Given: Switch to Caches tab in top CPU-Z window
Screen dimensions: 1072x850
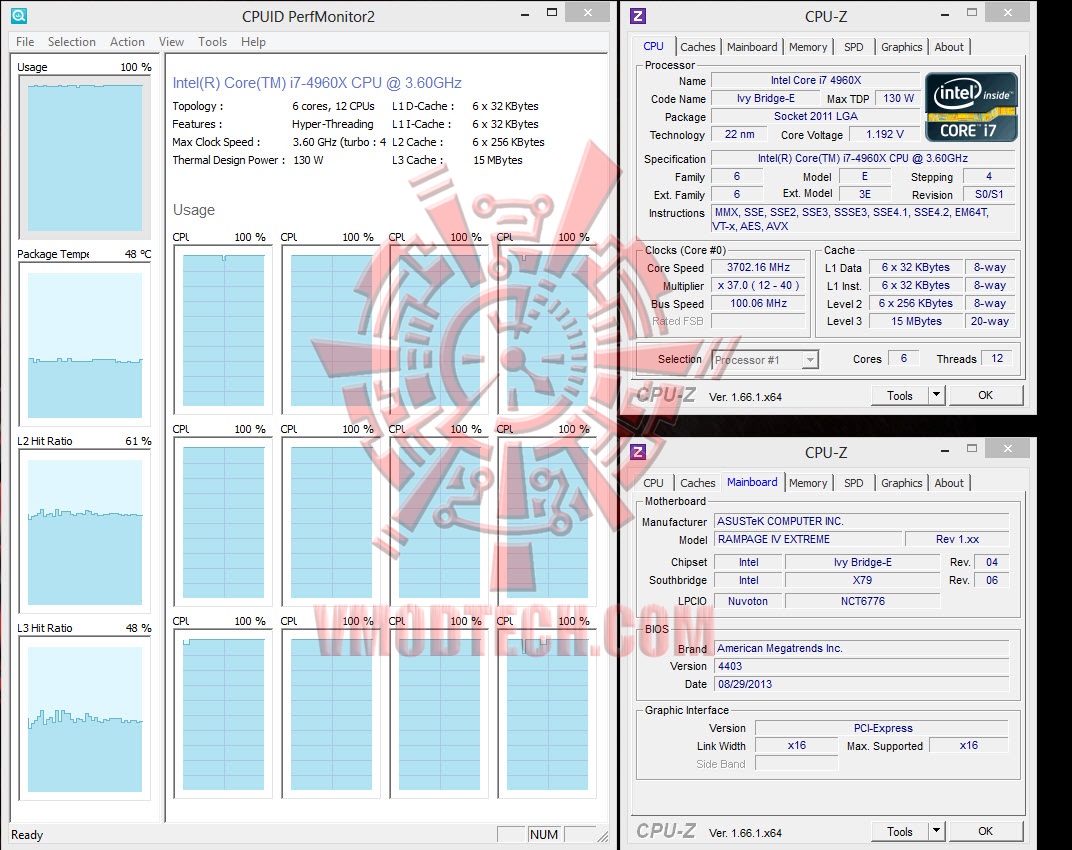Looking at the screenshot, I should point(697,47).
